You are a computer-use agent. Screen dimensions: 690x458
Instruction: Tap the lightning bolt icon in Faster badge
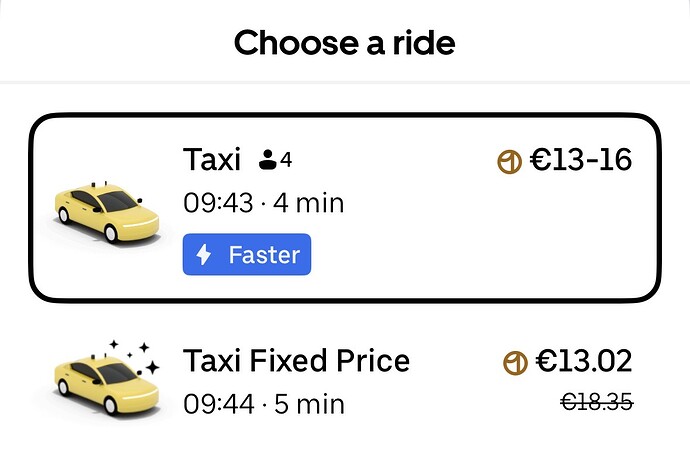click(204, 255)
